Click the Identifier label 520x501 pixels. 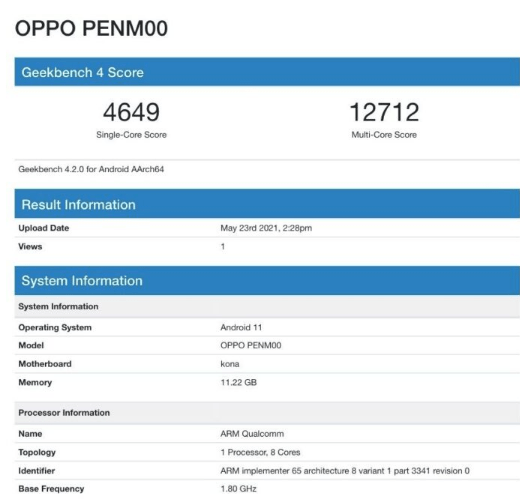[x=37, y=471]
